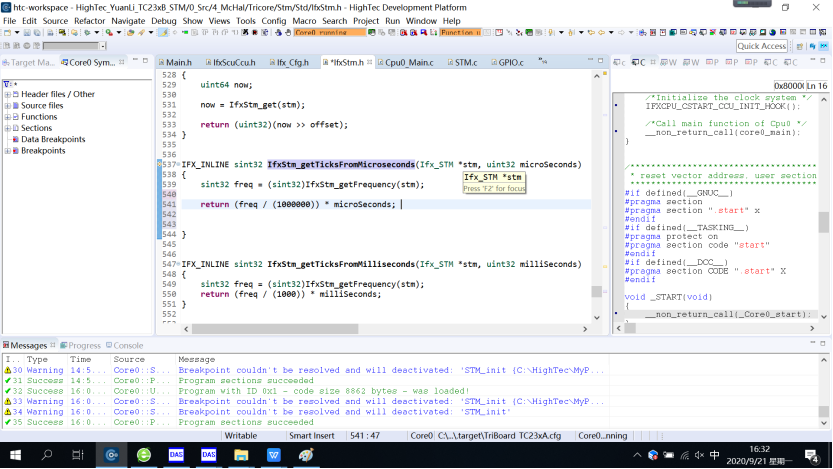Open the File menu
The height and width of the screenshot is (469, 833).
10,21
